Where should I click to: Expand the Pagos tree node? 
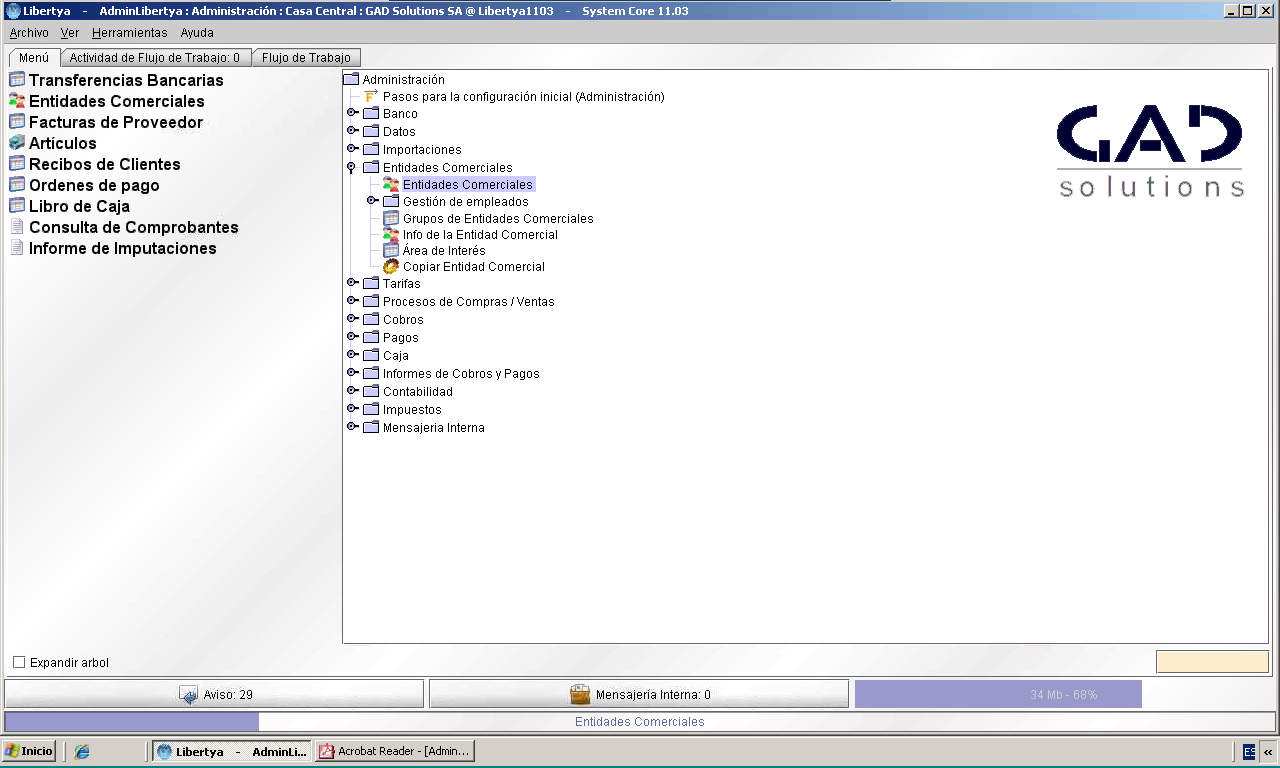pyautogui.click(x=352, y=337)
